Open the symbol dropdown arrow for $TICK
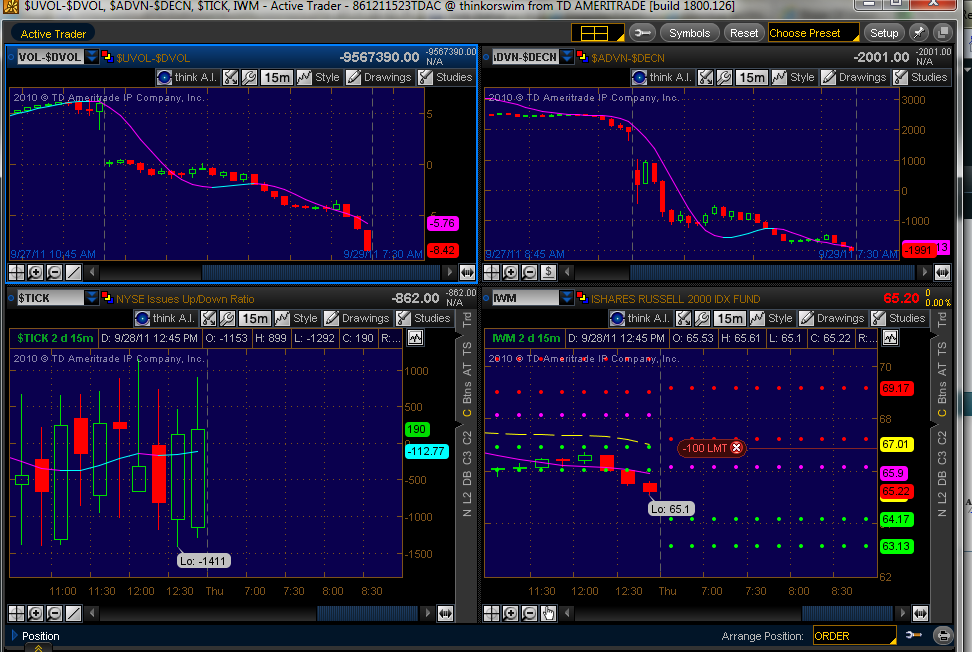 click(92, 298)
